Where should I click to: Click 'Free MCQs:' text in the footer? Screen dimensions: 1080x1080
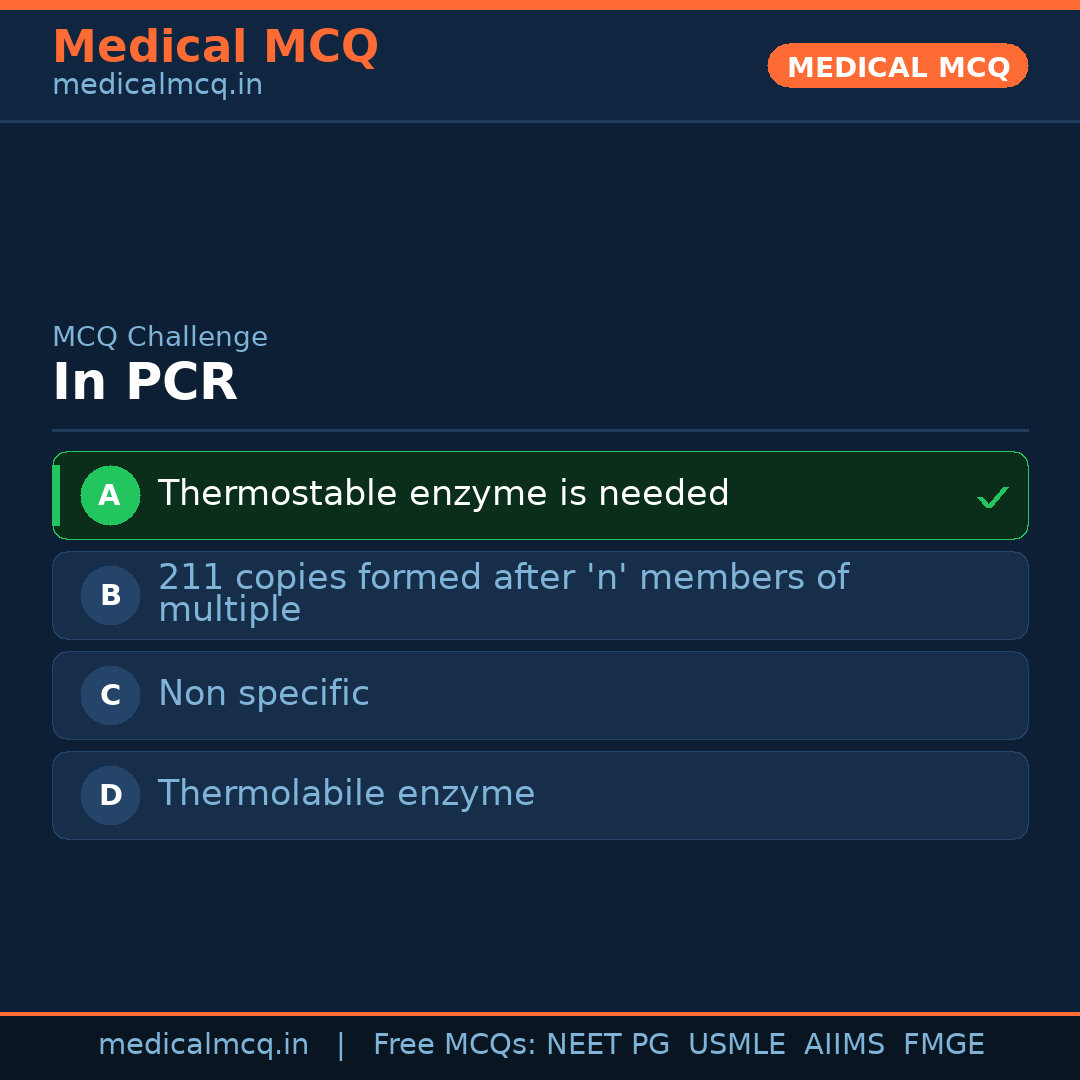[454, 1045]
